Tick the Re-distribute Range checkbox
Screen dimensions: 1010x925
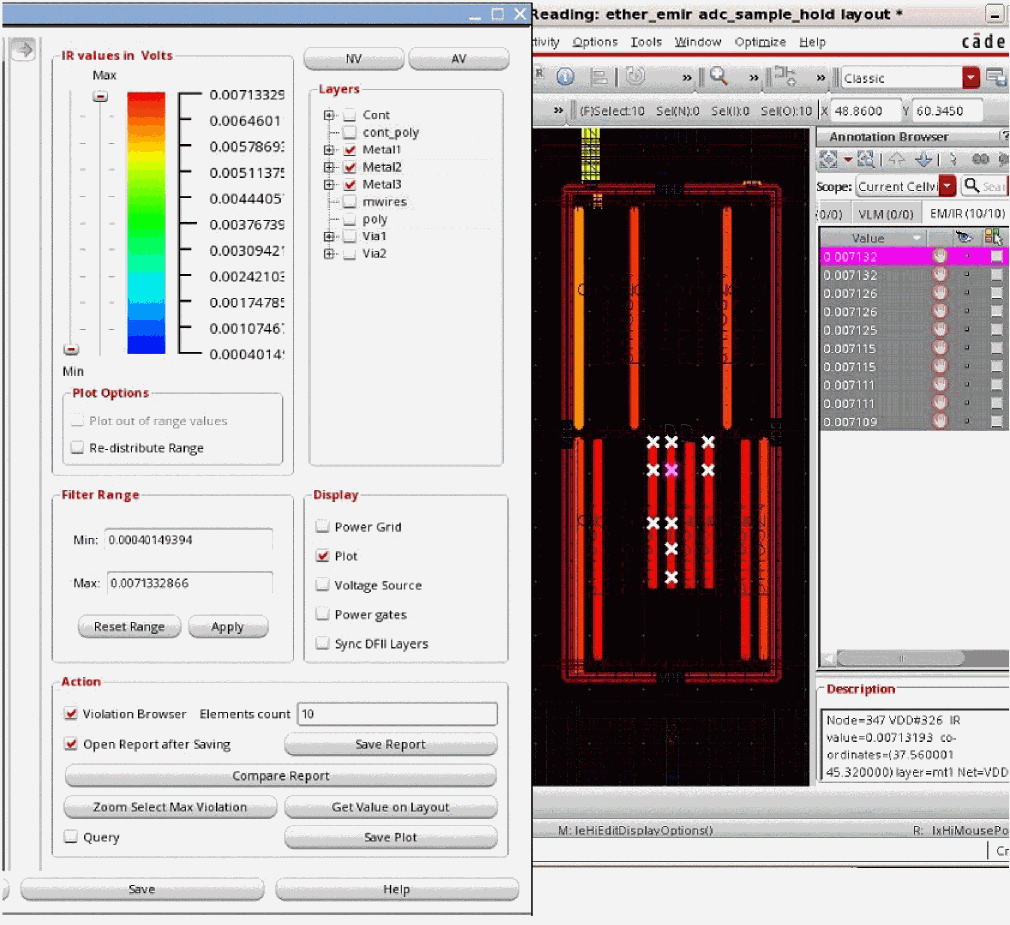[x=78, y=448]
